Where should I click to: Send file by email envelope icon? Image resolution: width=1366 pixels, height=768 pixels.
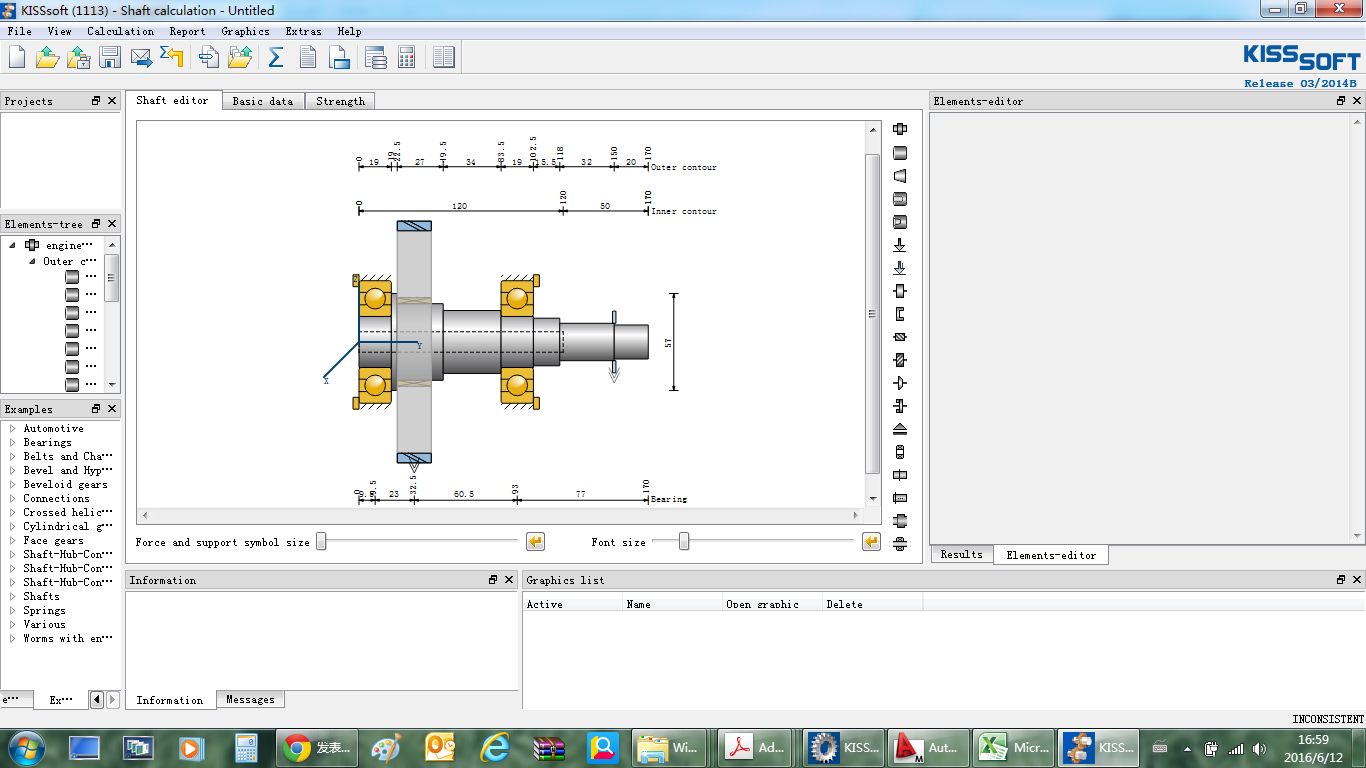[141, 58]
